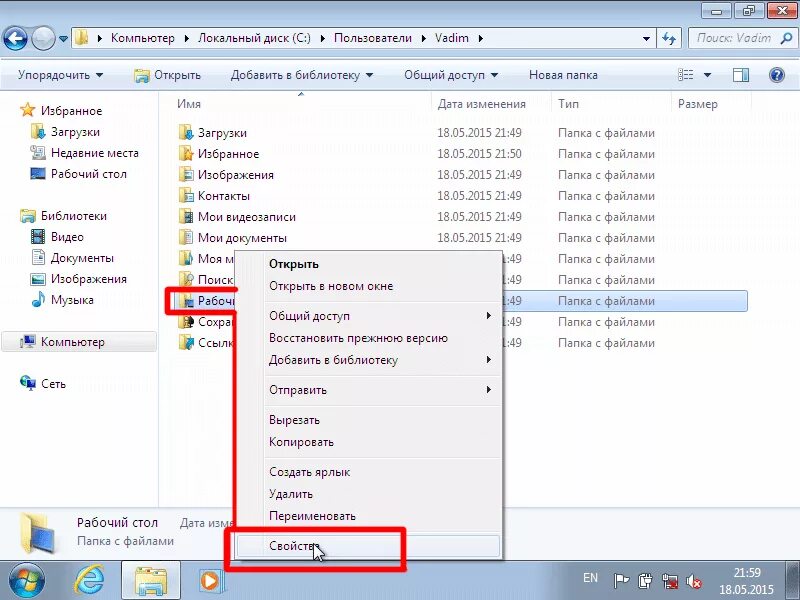
Task: Open Добавить в библиотеку context submenu
Action: click(x=368, y=360)
